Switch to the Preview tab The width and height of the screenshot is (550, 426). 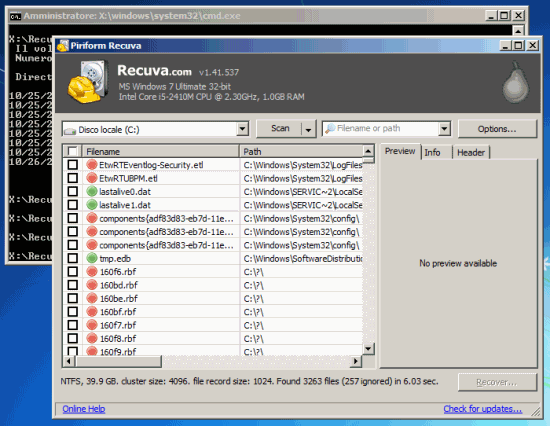pyautogui.click(x=400, y=151)
